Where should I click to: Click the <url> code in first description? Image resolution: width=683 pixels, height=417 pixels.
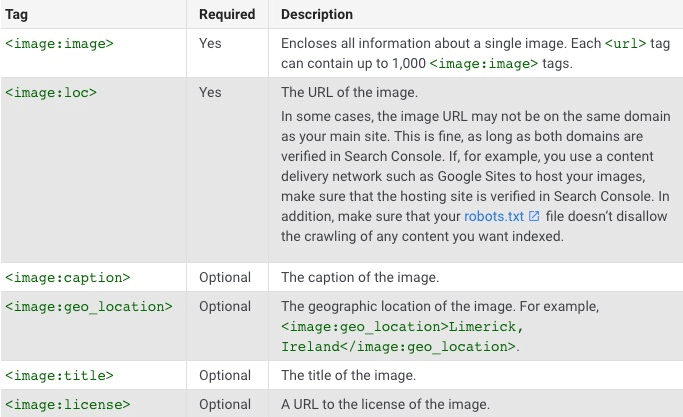coord(626,44)
